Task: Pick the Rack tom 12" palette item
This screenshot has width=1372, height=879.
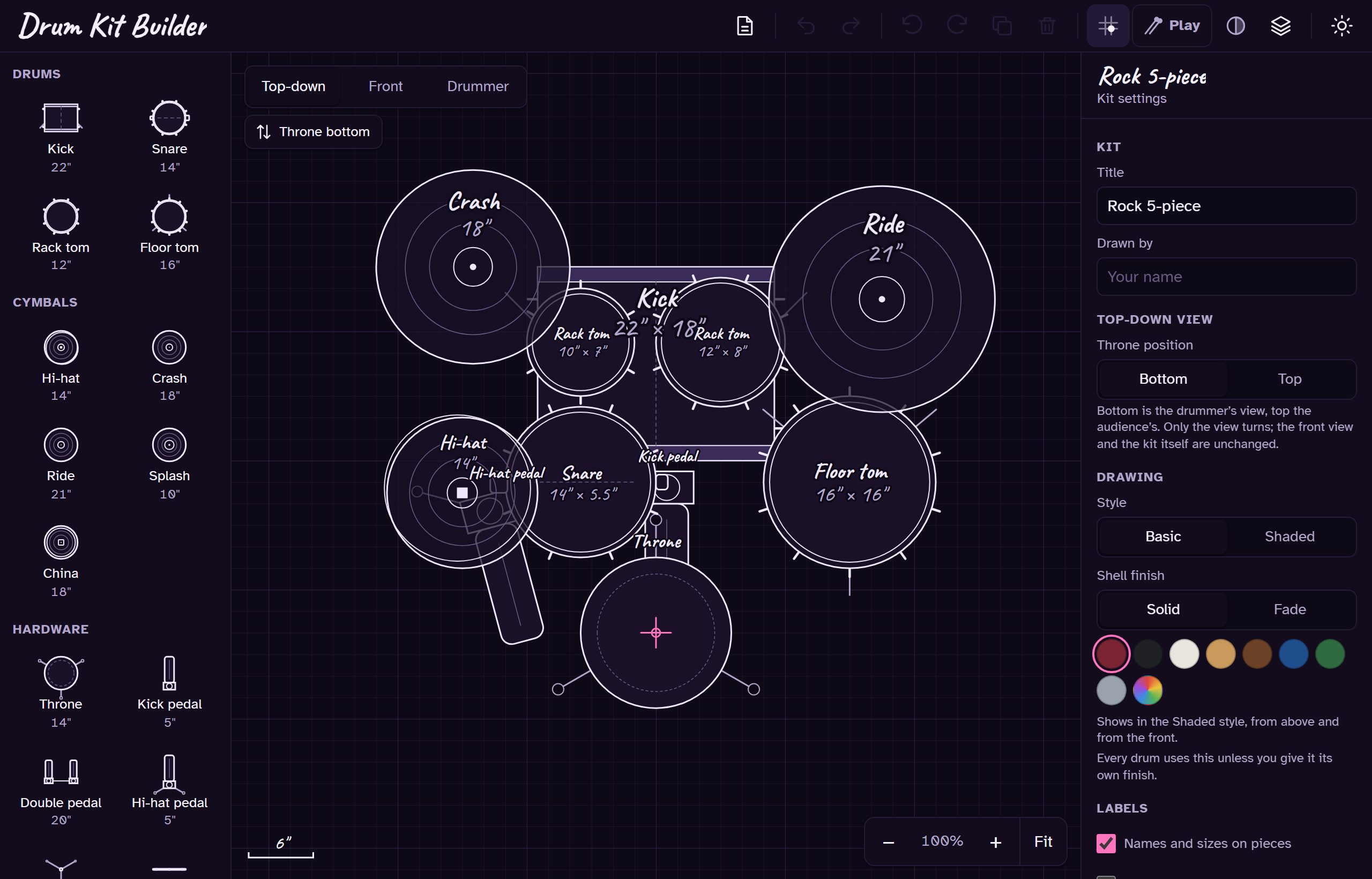Action: [61, 235]
